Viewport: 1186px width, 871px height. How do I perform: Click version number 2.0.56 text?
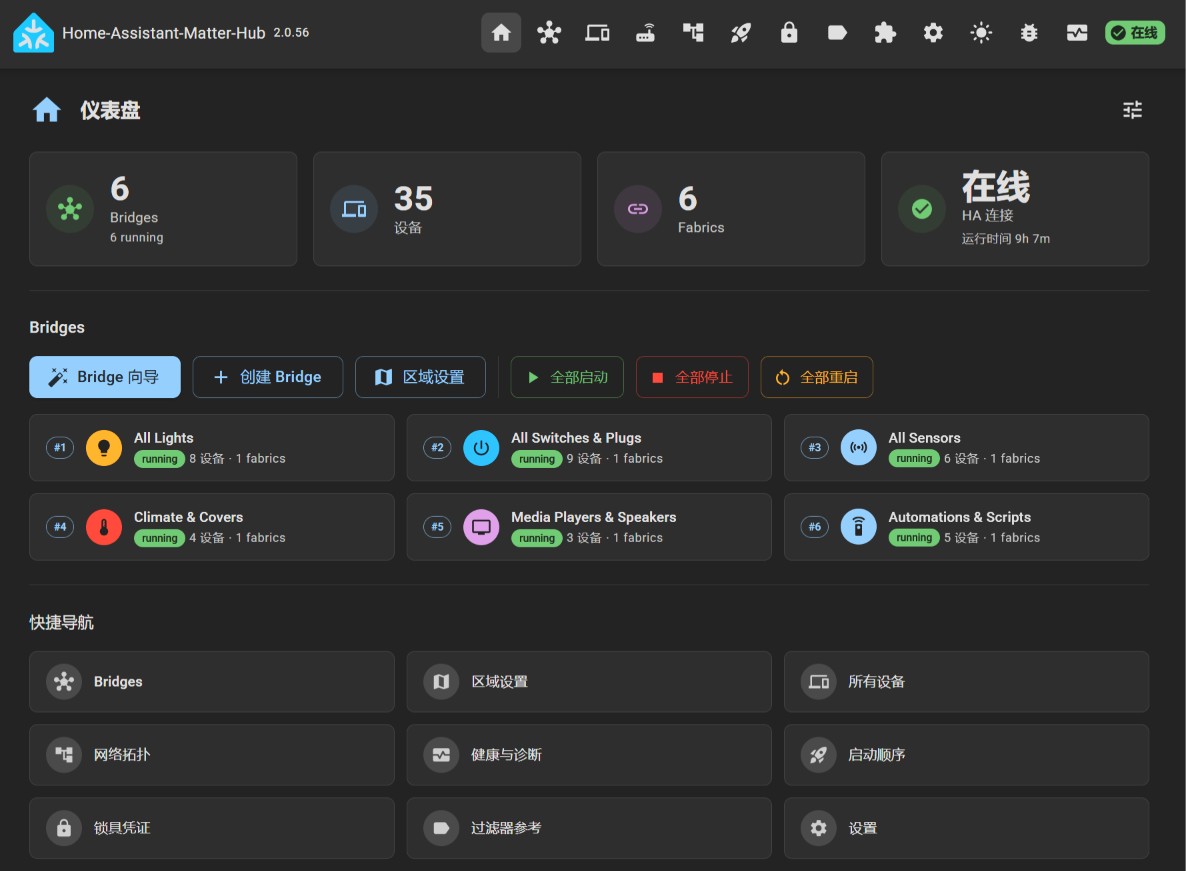coord(291,33)
